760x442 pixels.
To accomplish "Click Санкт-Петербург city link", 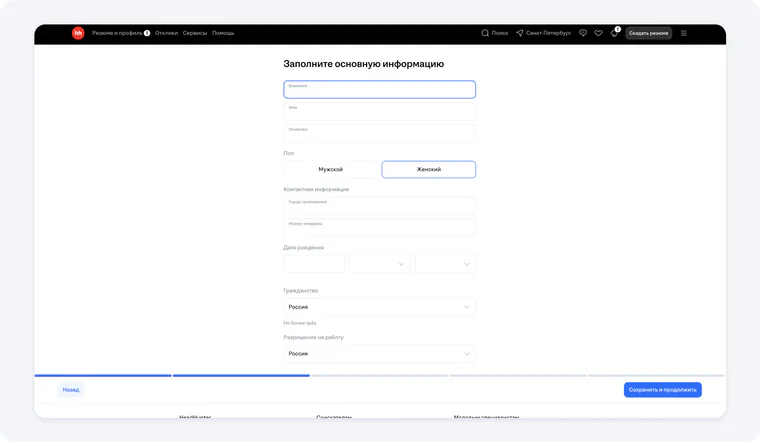I will pos(549,33).
